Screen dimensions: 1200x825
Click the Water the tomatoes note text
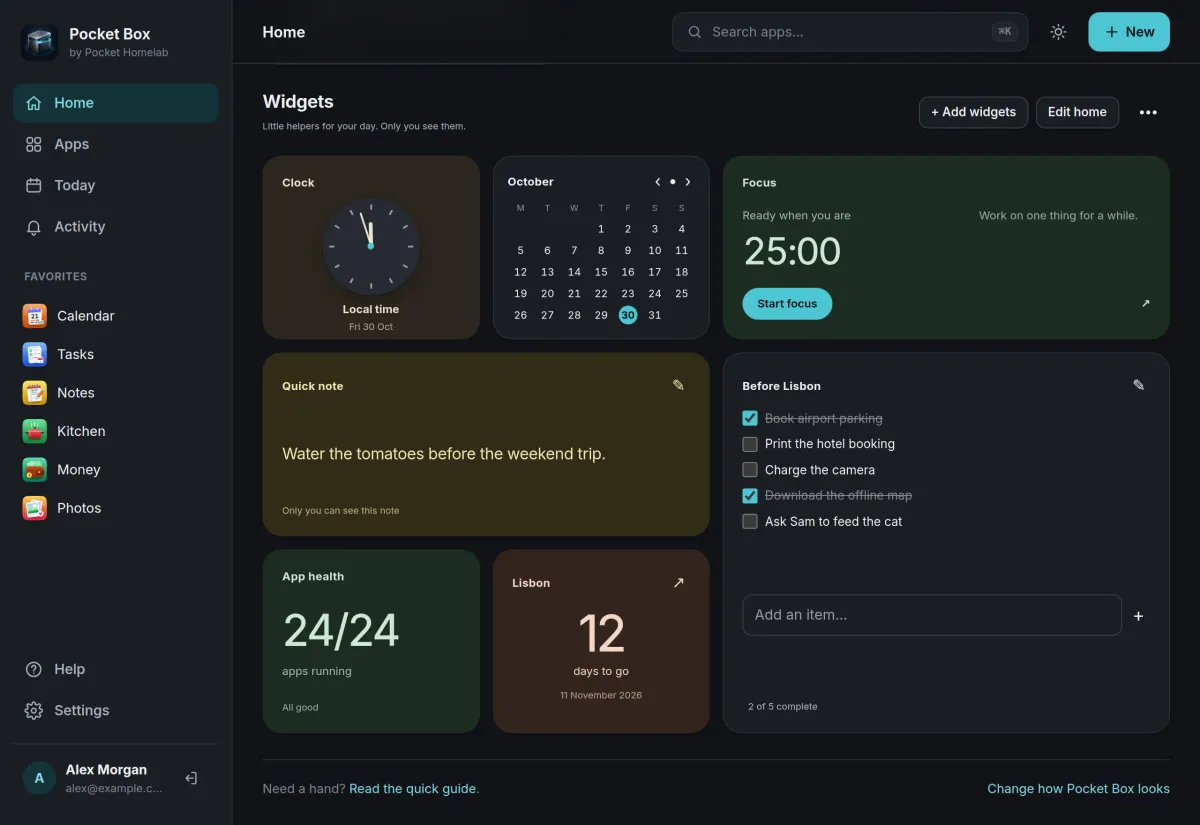444,454
